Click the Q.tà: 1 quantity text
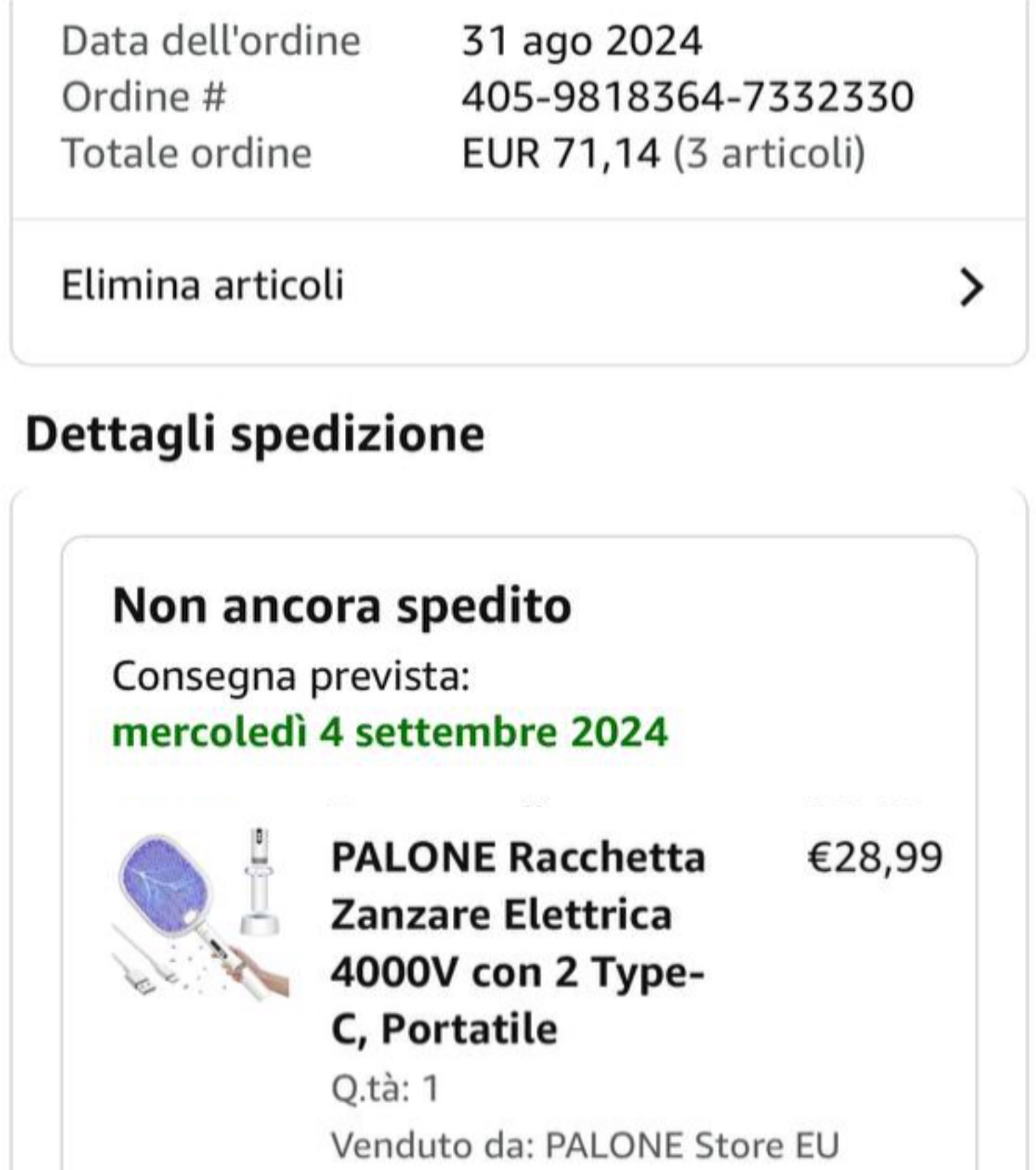 (384, 1088)
